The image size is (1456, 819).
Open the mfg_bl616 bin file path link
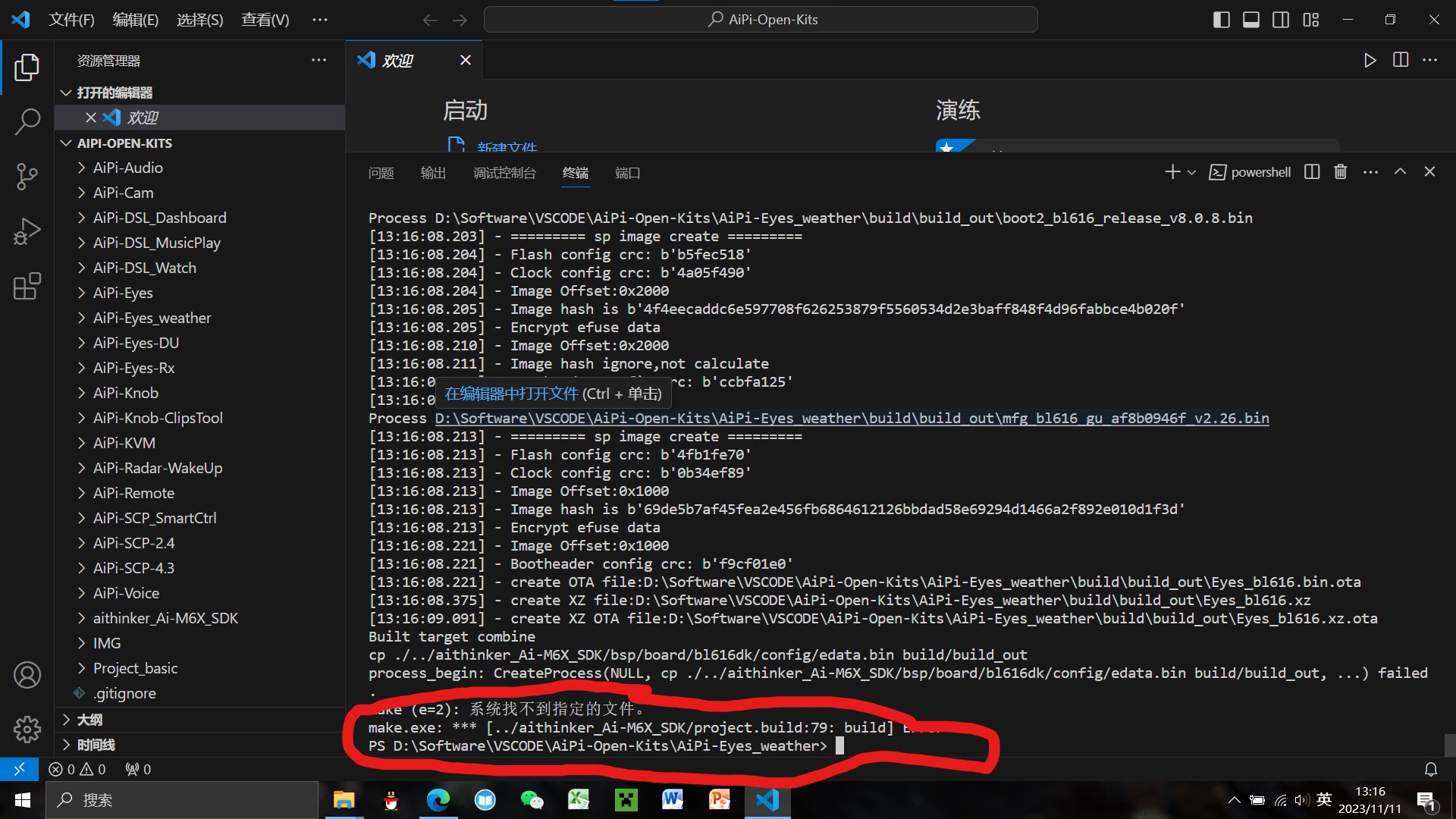click(852, 418)
